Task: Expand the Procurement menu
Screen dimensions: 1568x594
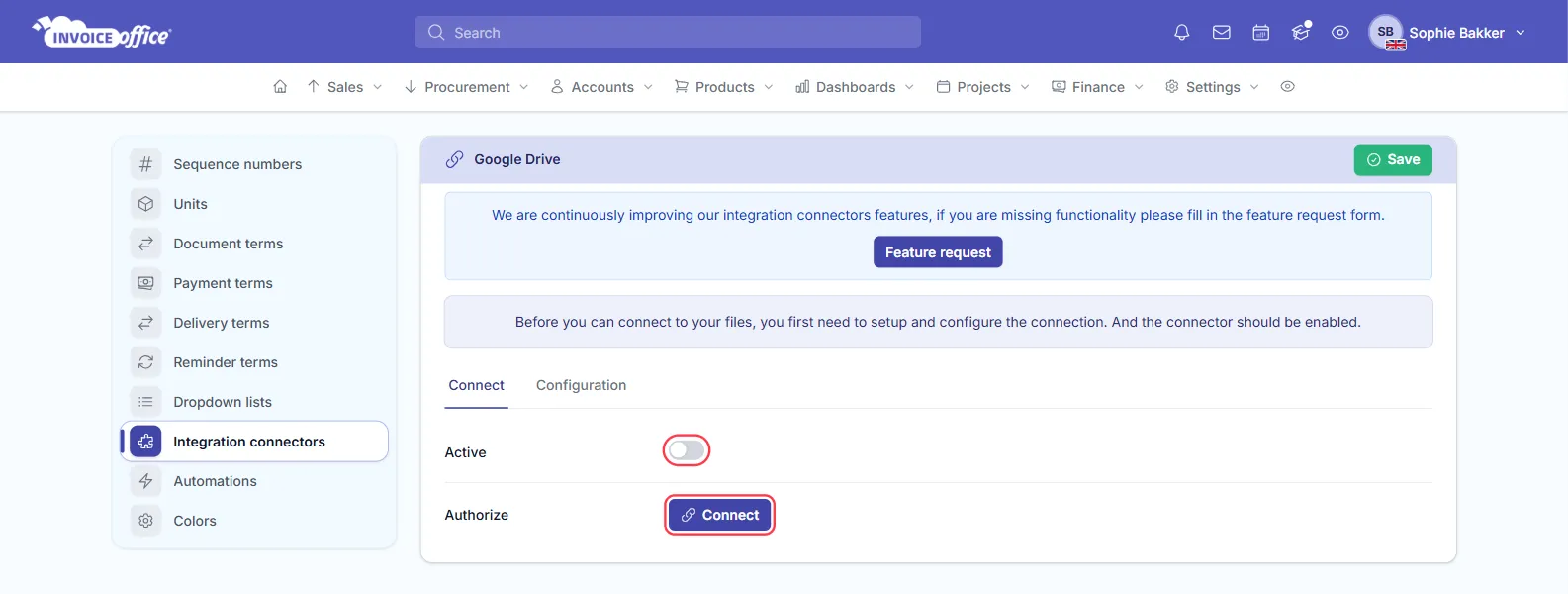Action: (467, 87)
